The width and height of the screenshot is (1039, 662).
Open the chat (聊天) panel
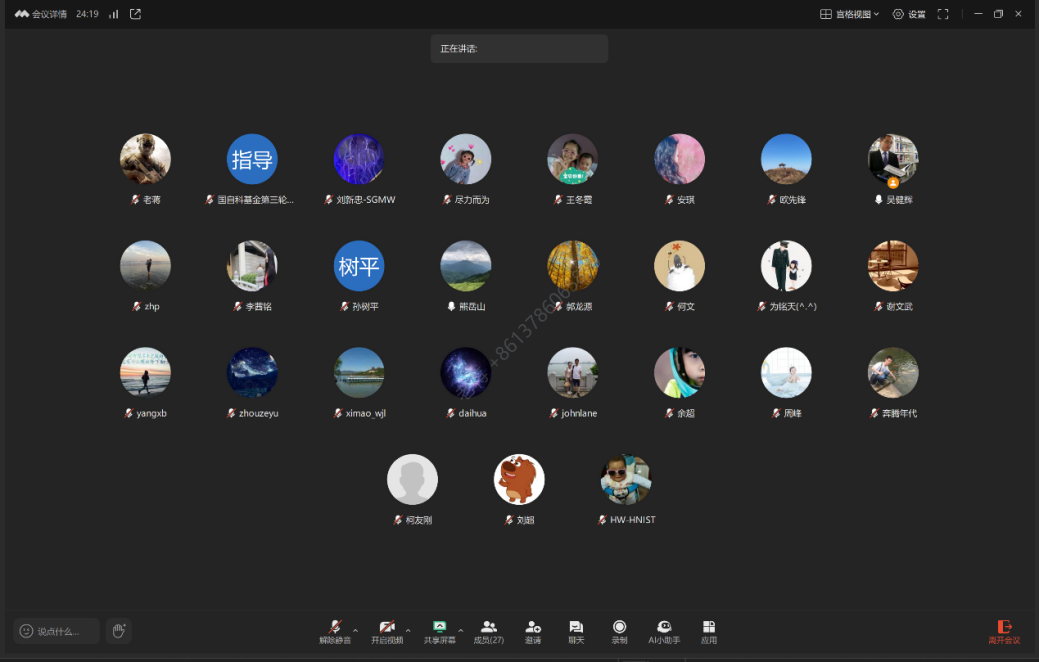click(x=576, y=627)
